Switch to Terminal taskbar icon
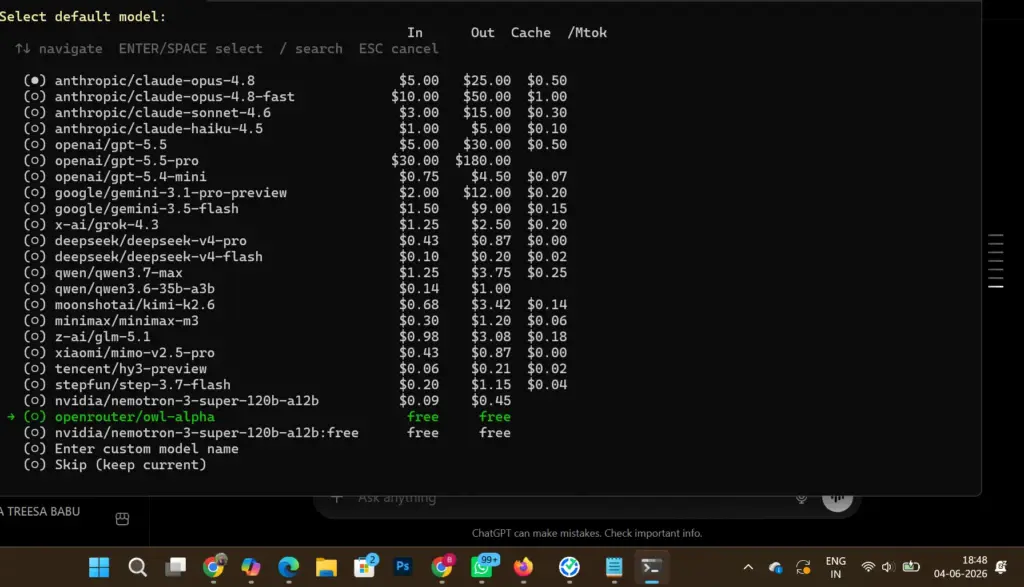 (651, 566)
